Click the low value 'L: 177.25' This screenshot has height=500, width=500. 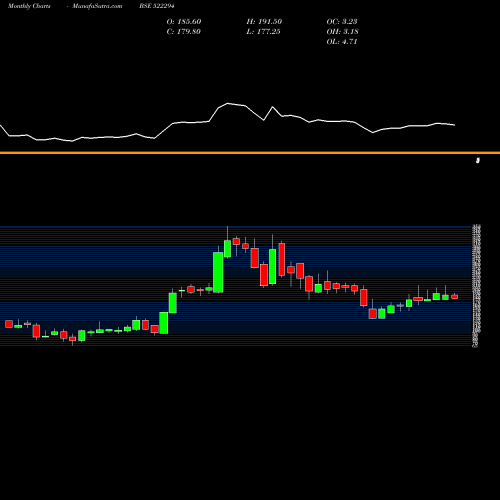click(264, 32)
